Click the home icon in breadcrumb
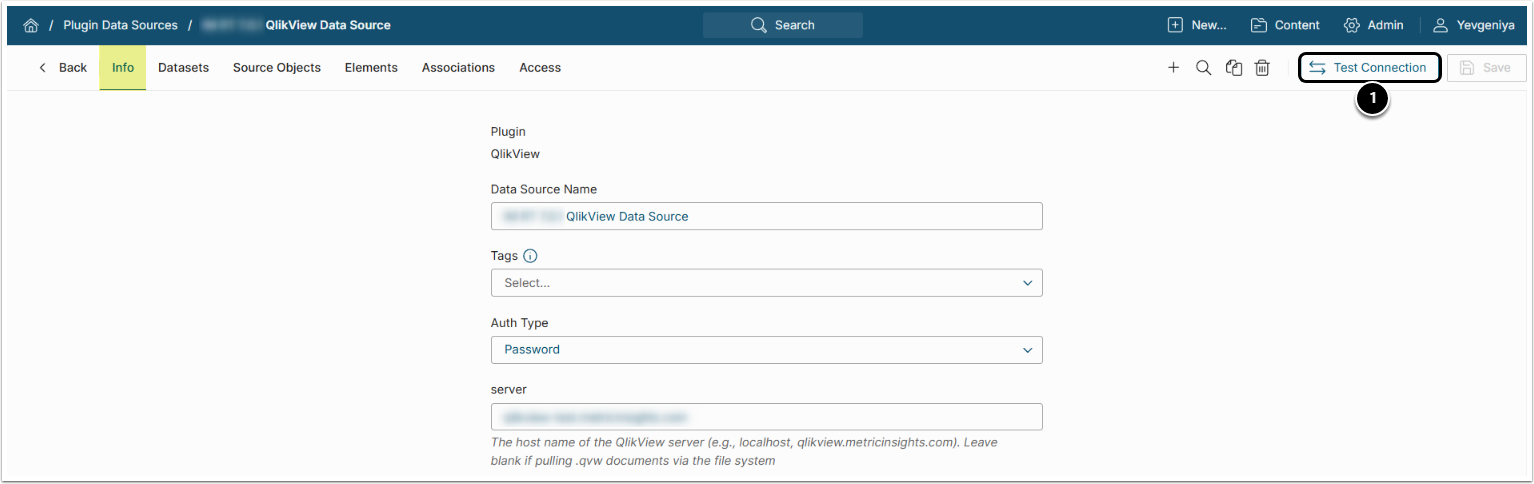The height and width of the screenshot is (484, 1534). pyautogui.click(x=30, y=25)
